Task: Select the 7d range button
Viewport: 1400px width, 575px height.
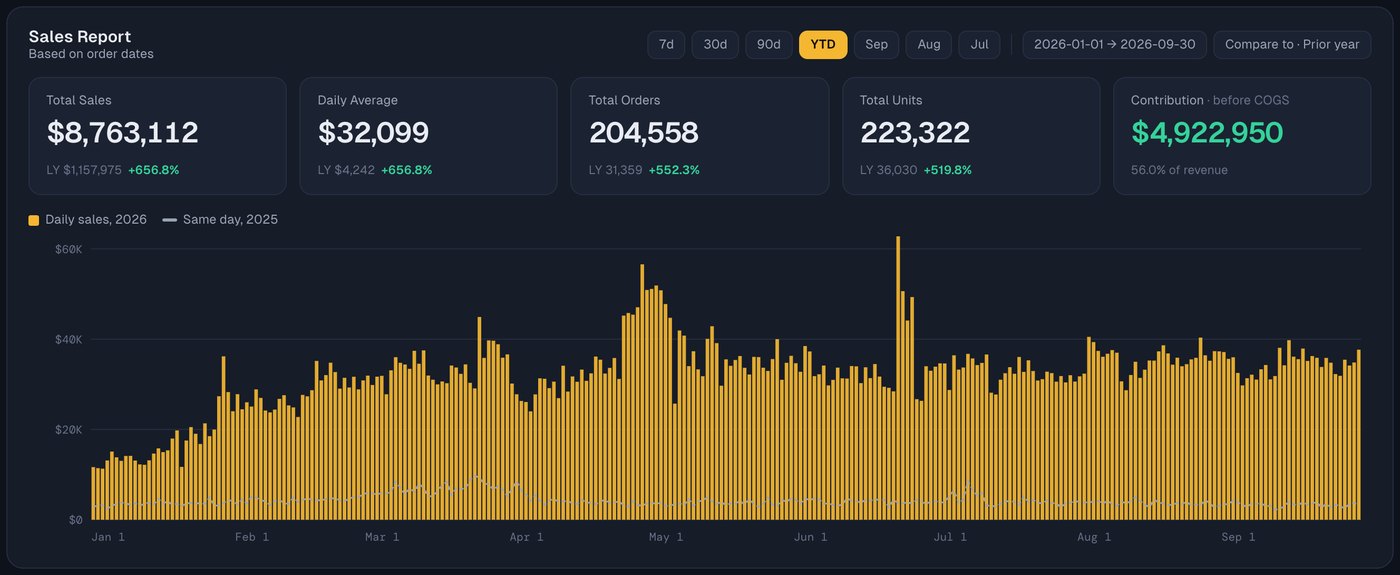Action: pos(666,45)
